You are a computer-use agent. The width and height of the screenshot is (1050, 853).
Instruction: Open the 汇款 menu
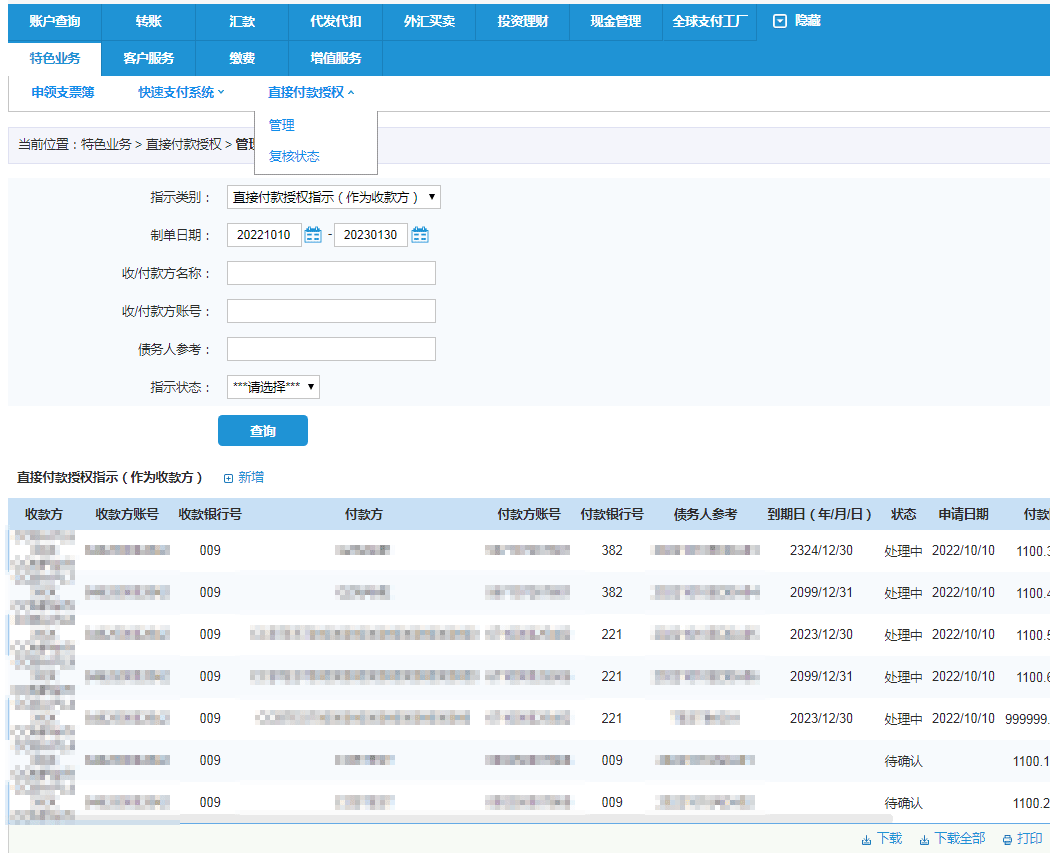click(x=242, y=21)
